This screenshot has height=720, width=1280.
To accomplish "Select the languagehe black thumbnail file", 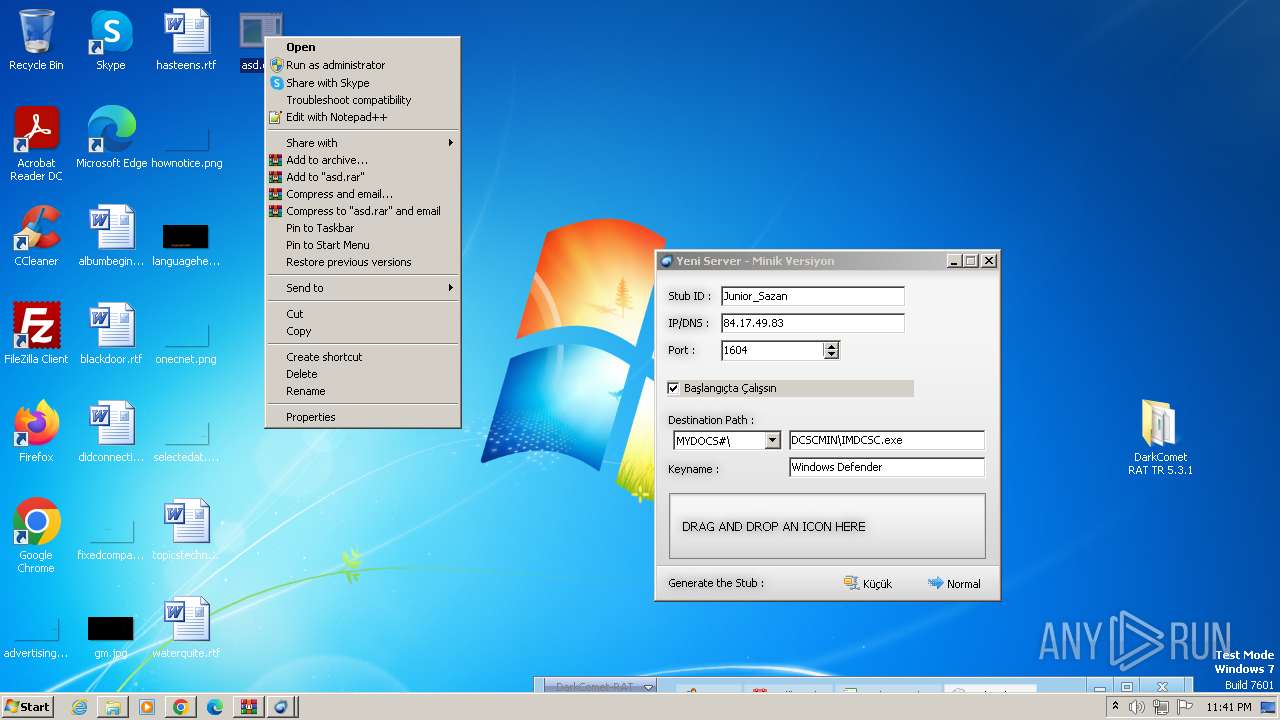I will point(186,245).
